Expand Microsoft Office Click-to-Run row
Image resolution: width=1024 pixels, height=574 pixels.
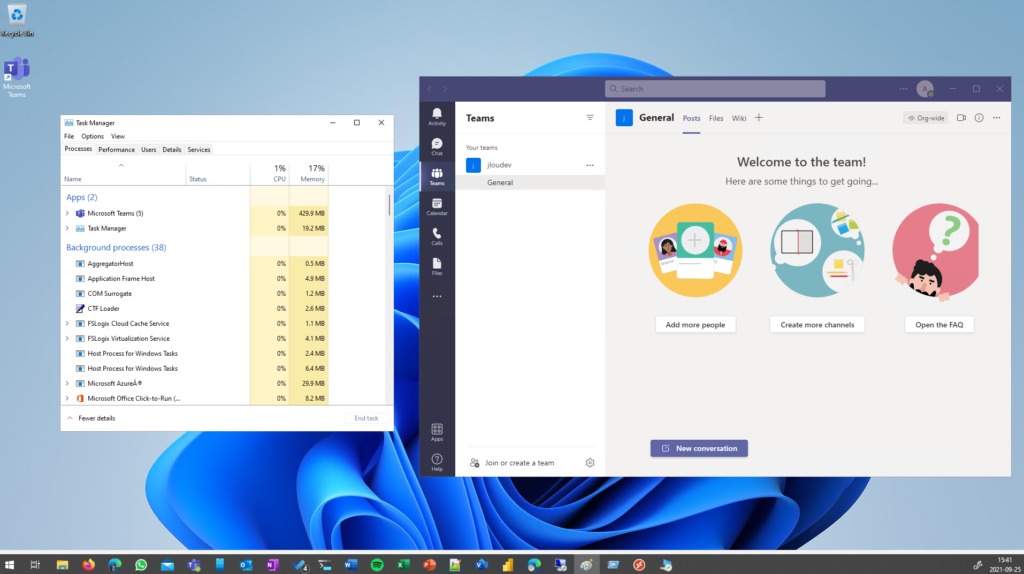coord(67,398)
